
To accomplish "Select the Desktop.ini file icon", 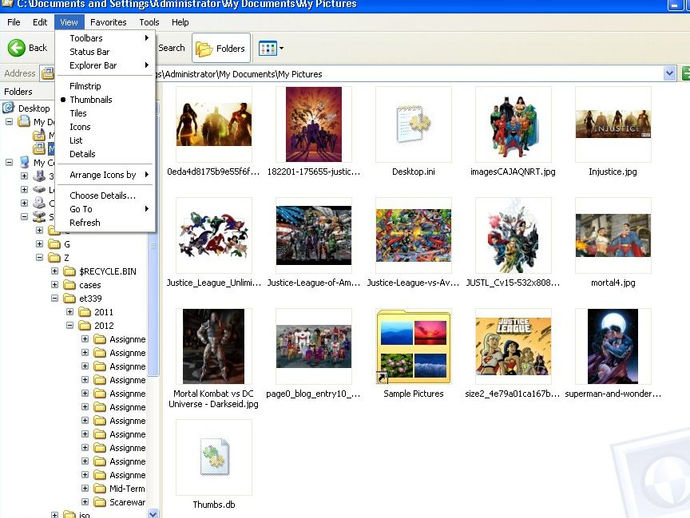I will click(413, 124).
